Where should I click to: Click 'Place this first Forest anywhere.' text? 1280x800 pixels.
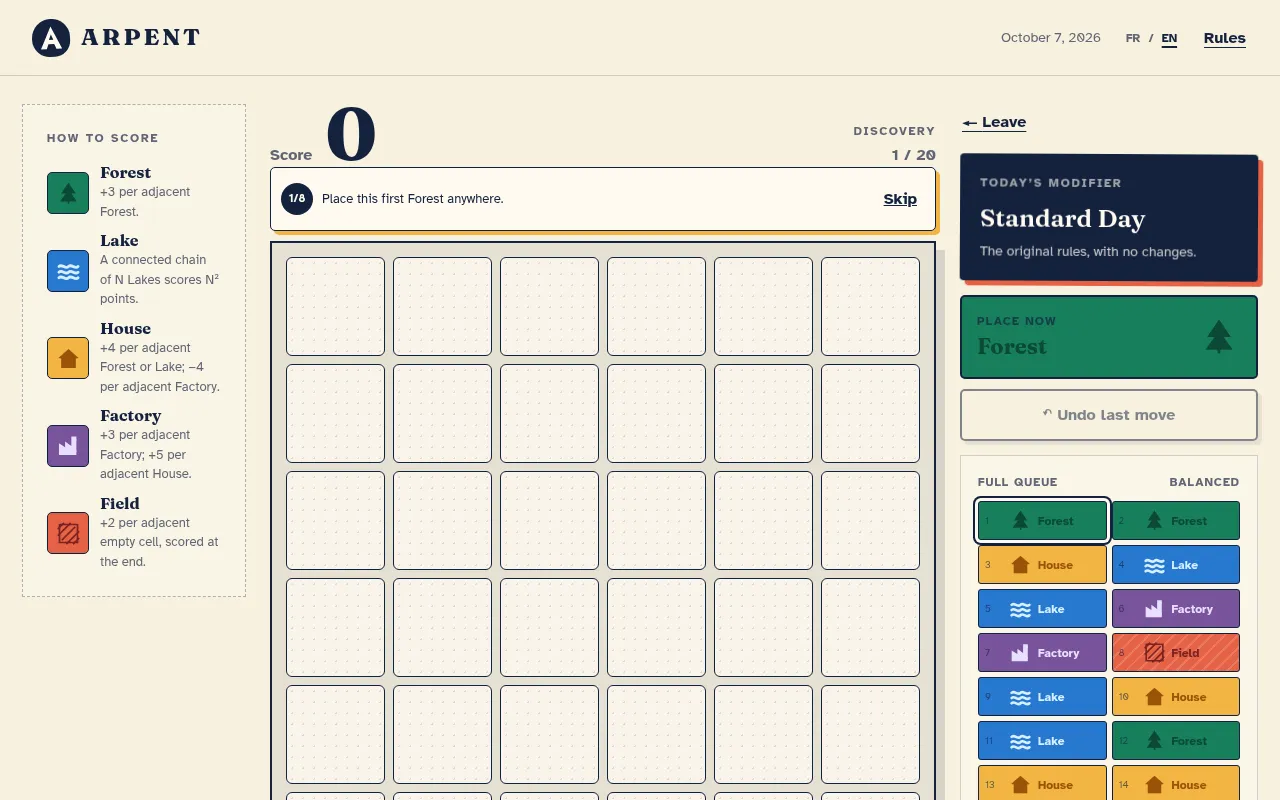412,199
